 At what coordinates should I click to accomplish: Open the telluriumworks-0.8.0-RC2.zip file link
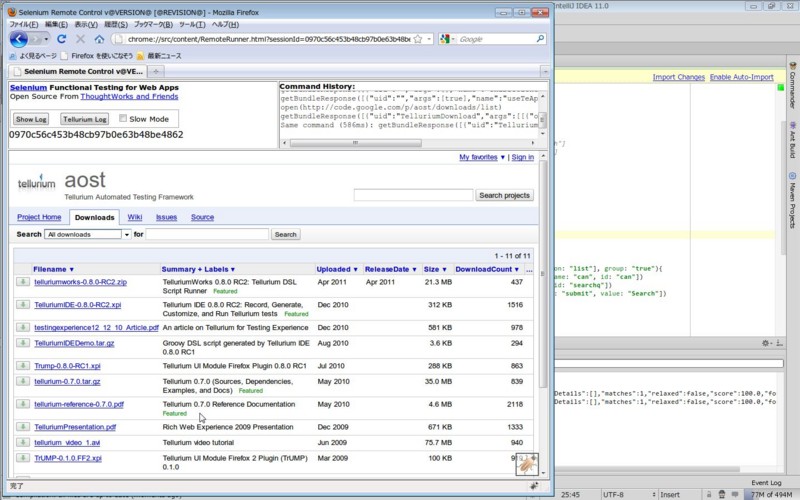pyautogui.click(x=81, y=282)
